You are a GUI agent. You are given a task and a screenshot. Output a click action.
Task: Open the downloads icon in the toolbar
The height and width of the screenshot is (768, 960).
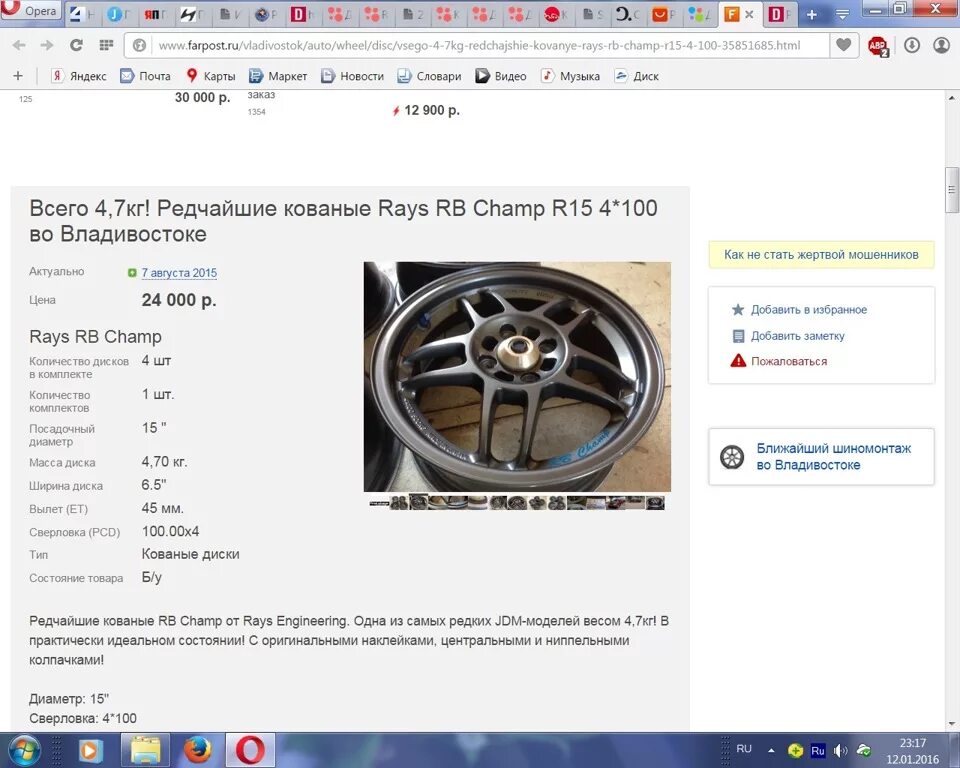click(x=912, y=45)
